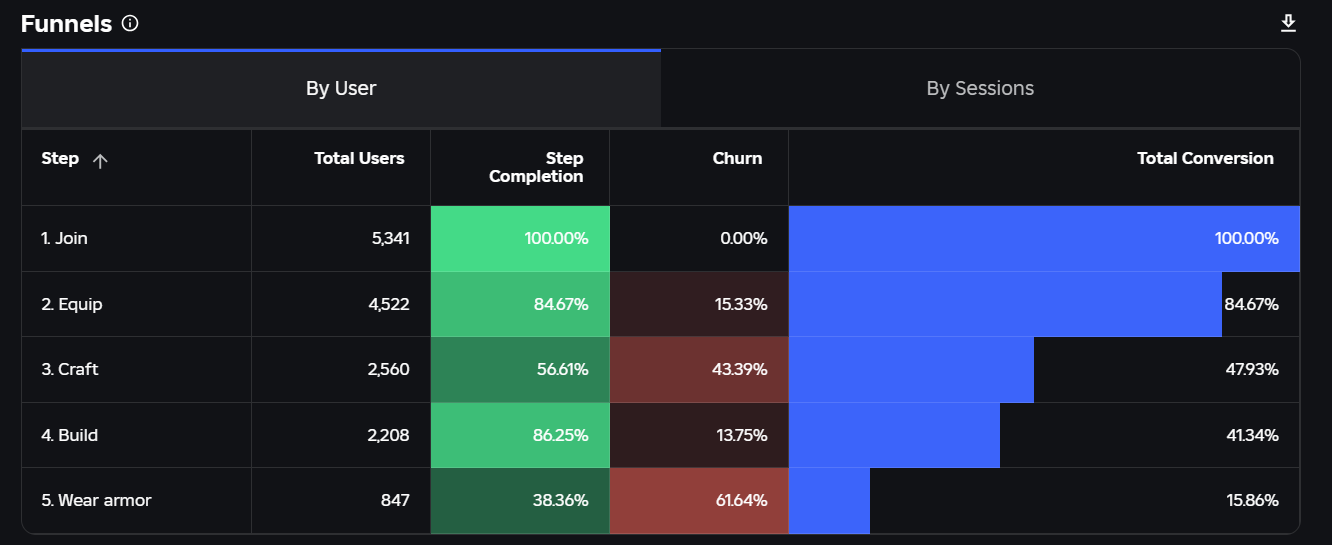Click the 3. Craft step label
This screenshot has width=1332, height=545.
[70, 369]
